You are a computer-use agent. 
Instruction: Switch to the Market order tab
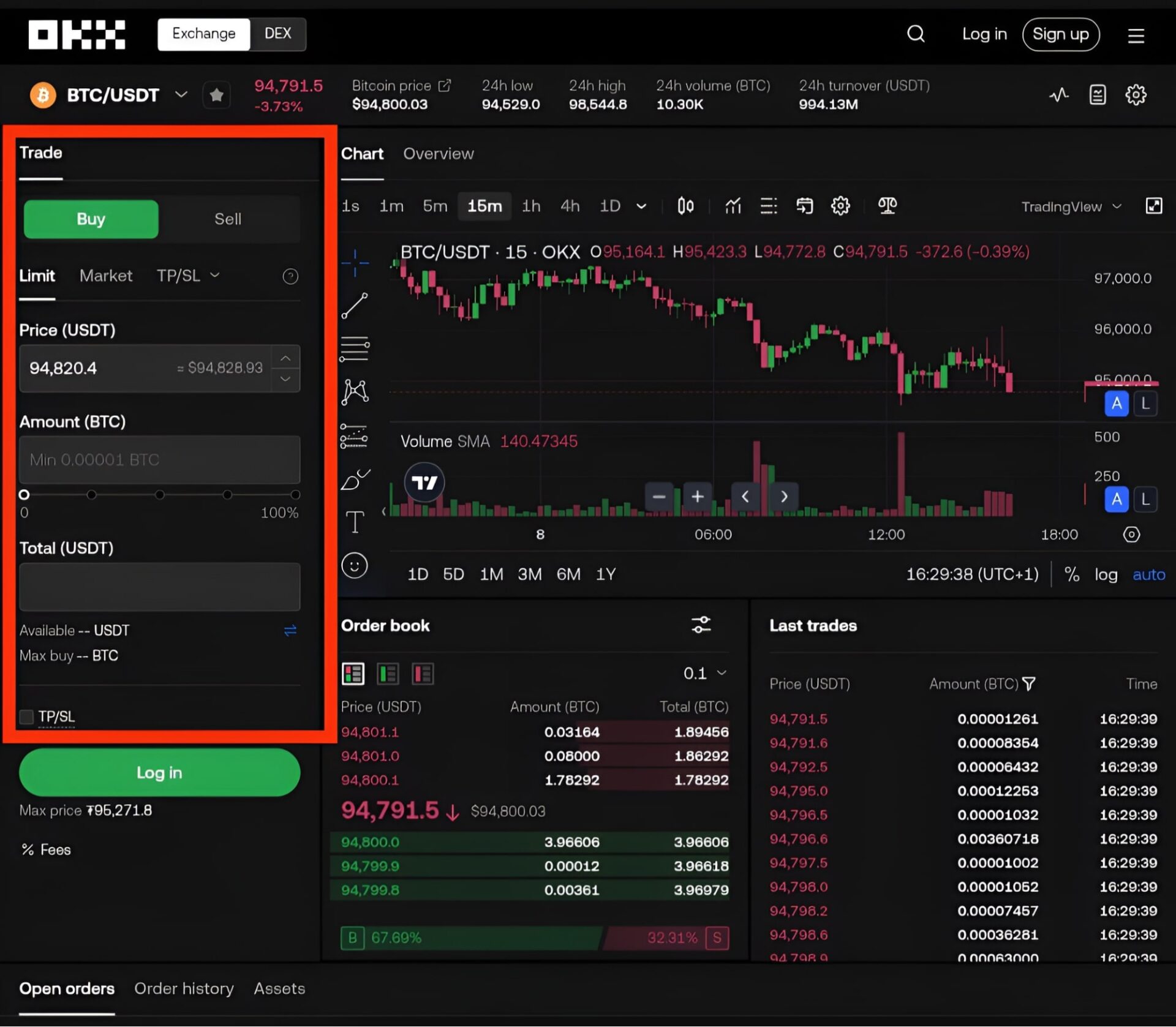(105, 276)
